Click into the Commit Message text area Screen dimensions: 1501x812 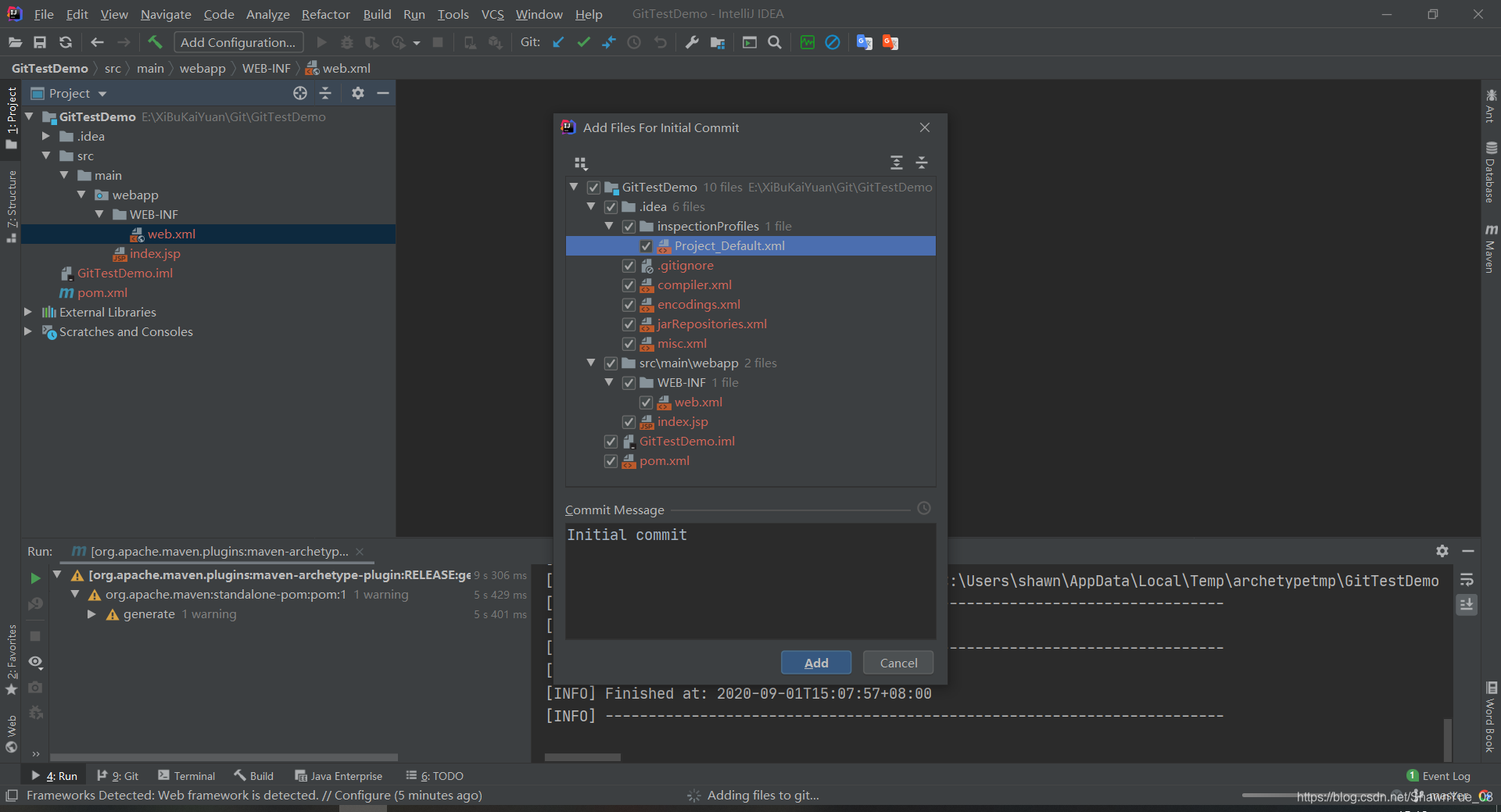(750, 581)
